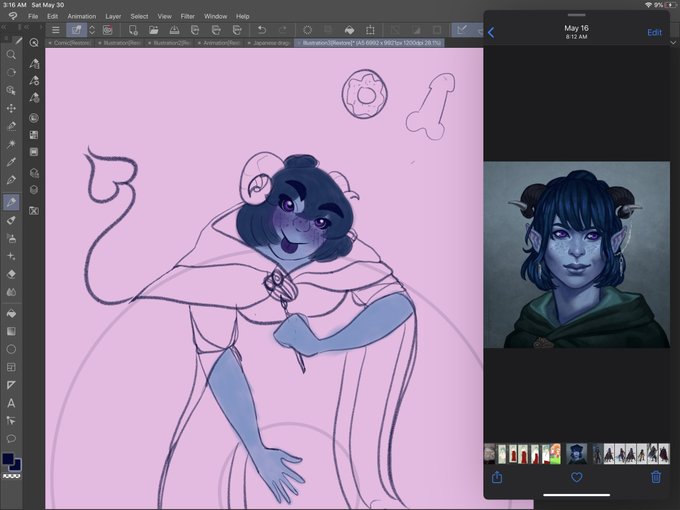Click the Fill icon in command bar
The width and height of the screenshot is (680, 510).
coord(349,30)
